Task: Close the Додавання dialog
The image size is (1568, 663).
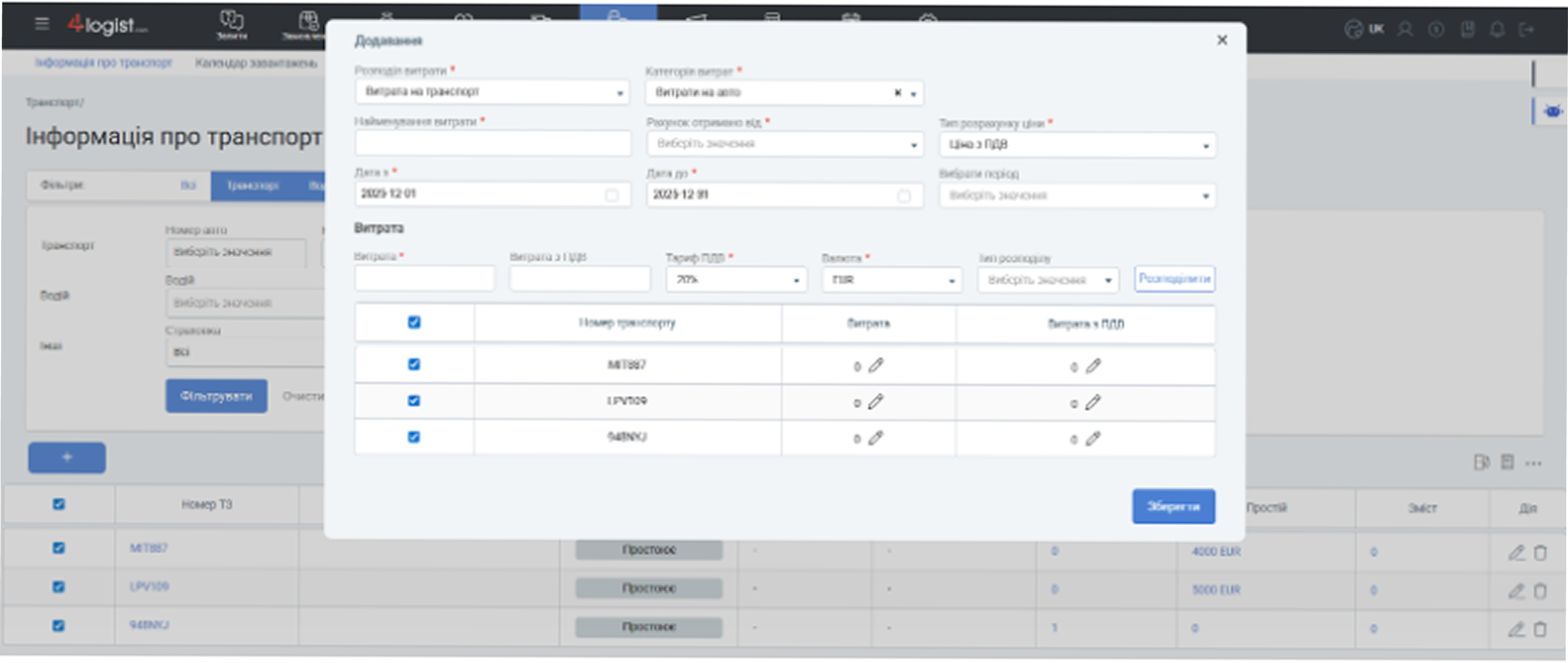Action: tap(1221, 40)
